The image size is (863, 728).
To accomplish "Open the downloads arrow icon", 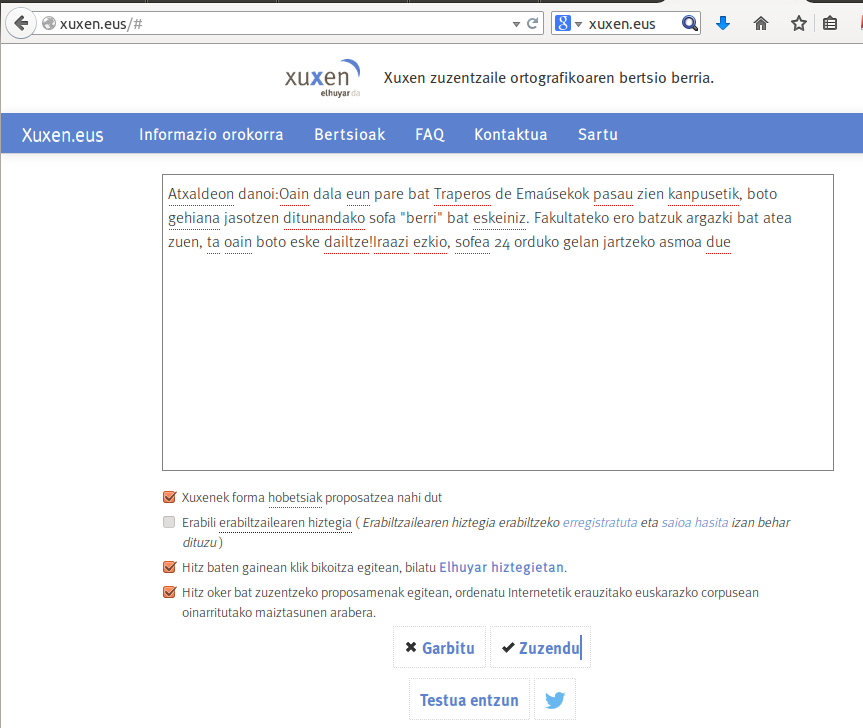I will coord(723,23).
